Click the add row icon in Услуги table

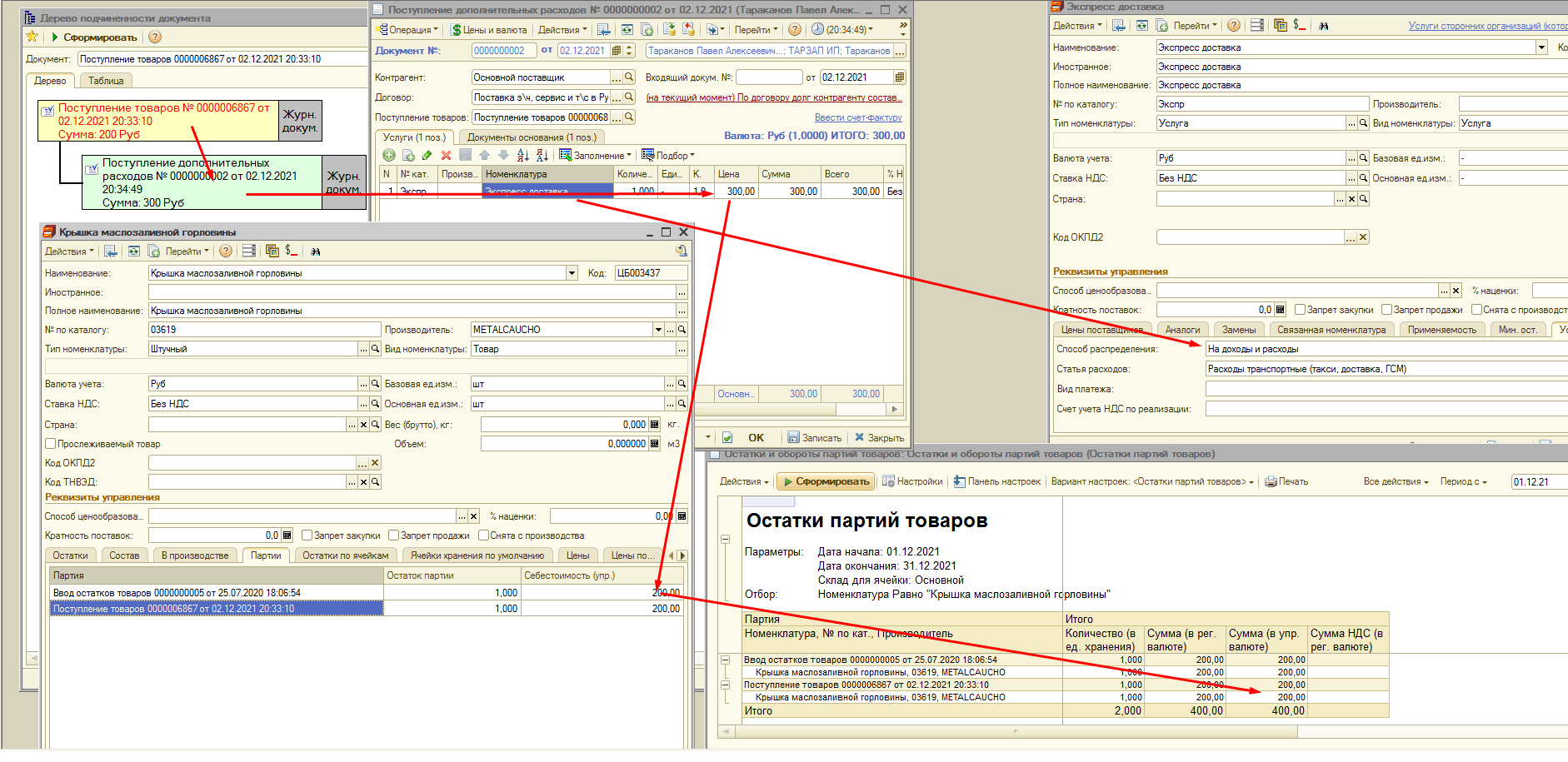[x=389, y=155]
